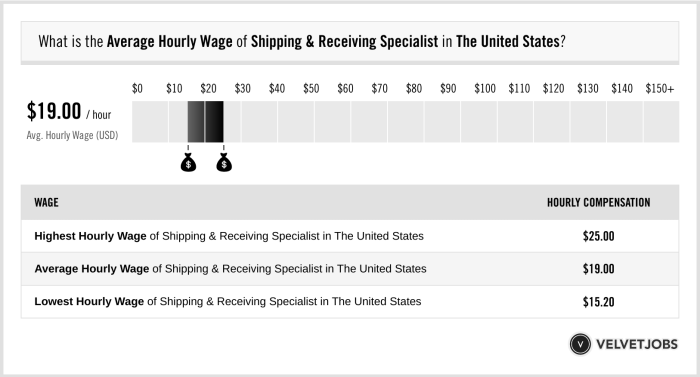Click the dark black wage range bar
700x377 pixels.
tap(214, 121)
